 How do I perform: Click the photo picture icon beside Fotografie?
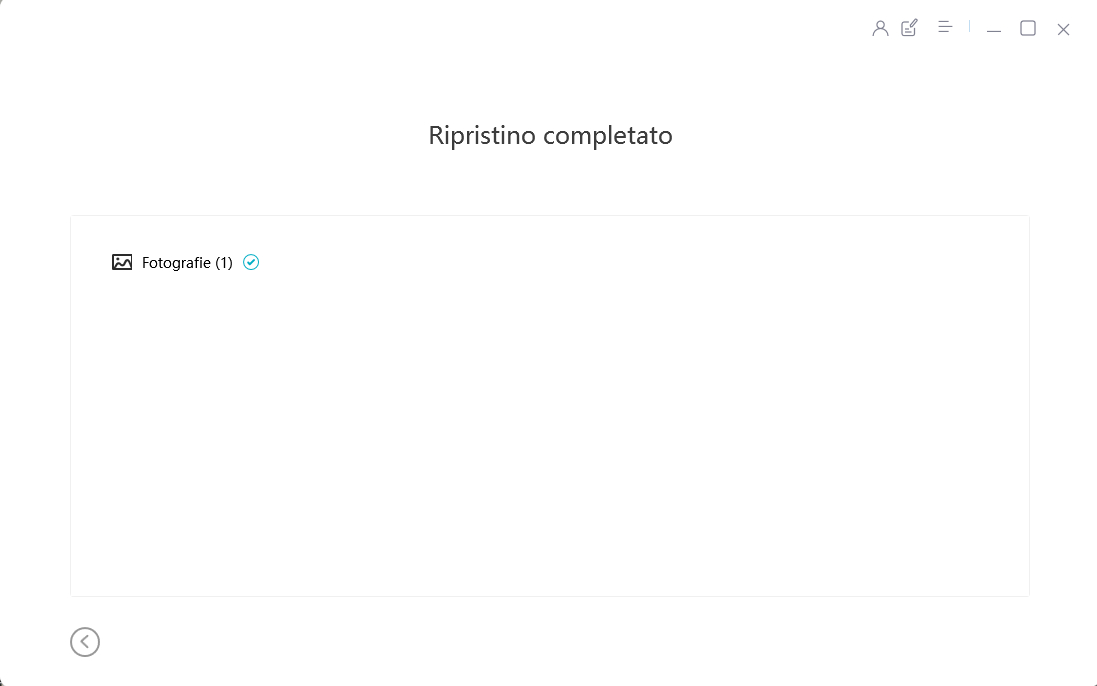[122, 262]
